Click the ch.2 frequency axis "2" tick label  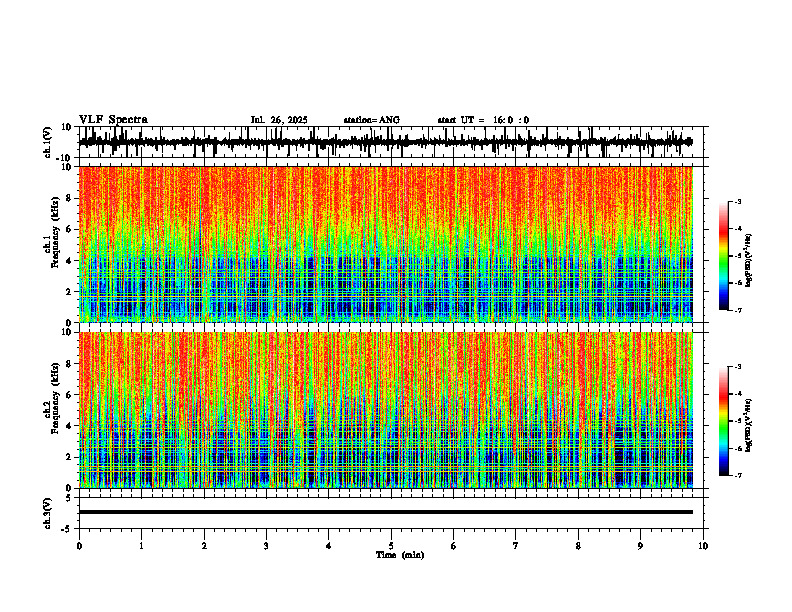pos(70,457)
